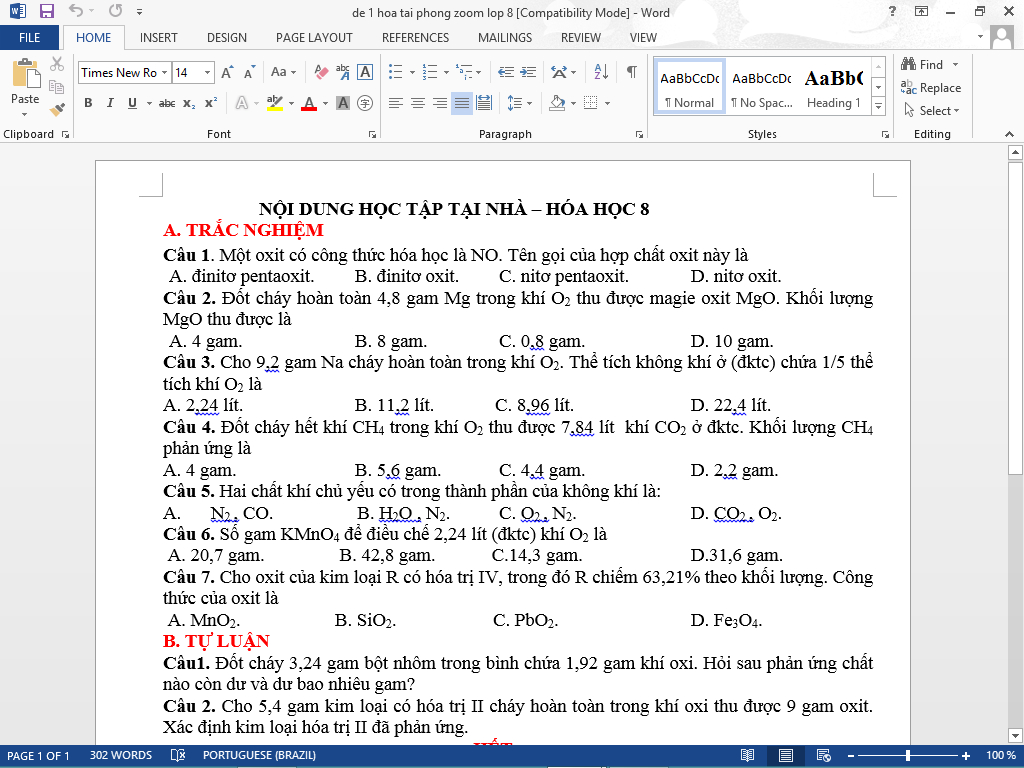Click the spell check status icon

click(178, 756)
